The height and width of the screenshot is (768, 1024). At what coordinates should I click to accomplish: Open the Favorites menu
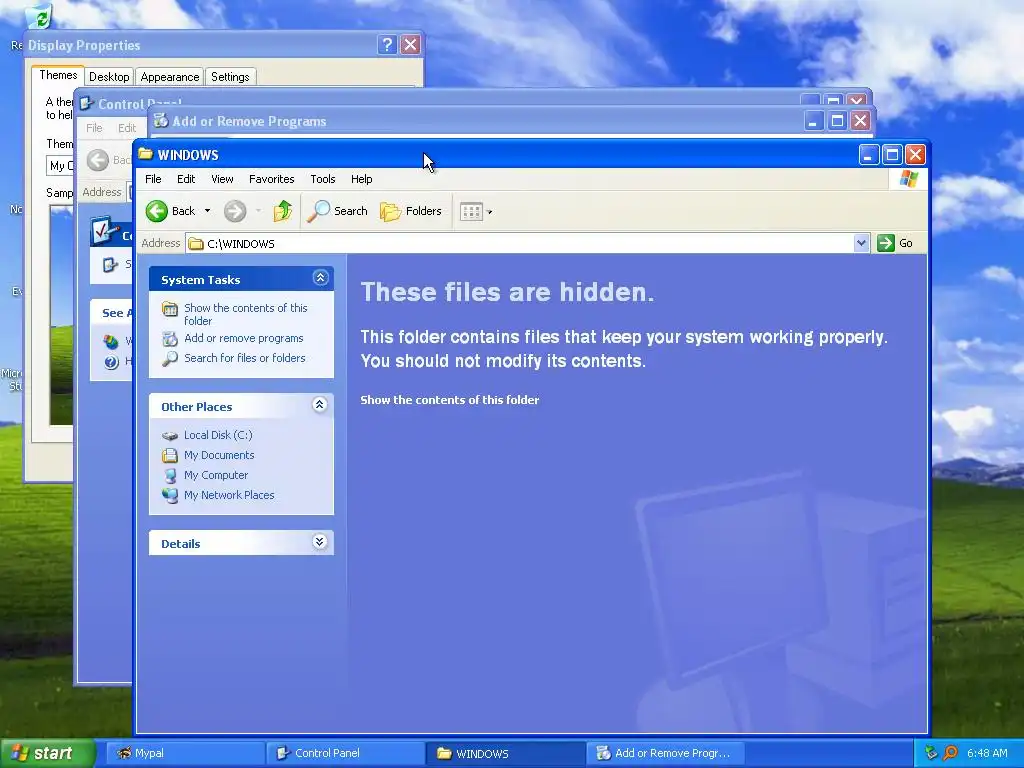pos(271,179)
